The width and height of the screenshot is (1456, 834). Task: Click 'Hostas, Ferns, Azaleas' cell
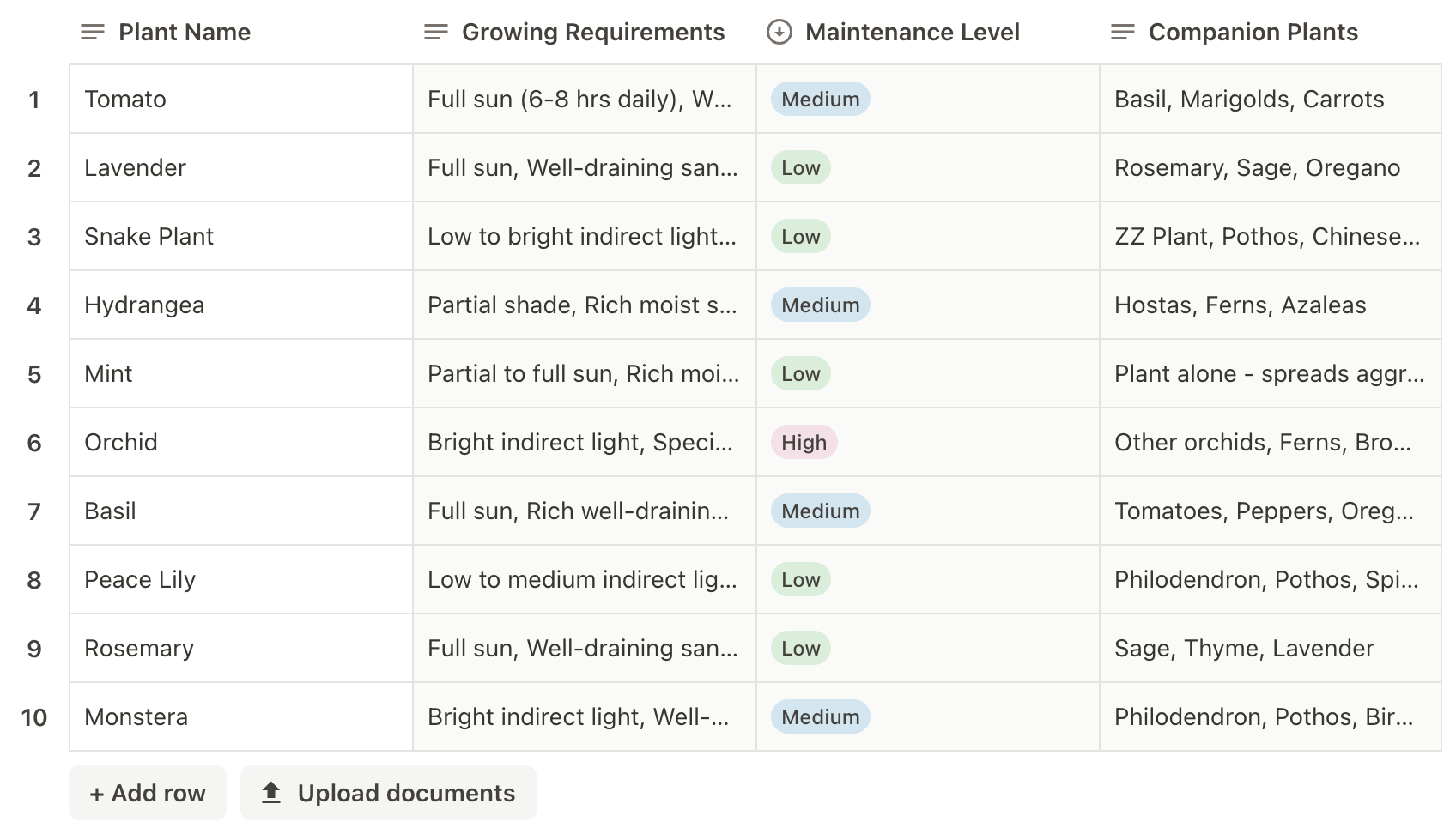(1271, 305)
